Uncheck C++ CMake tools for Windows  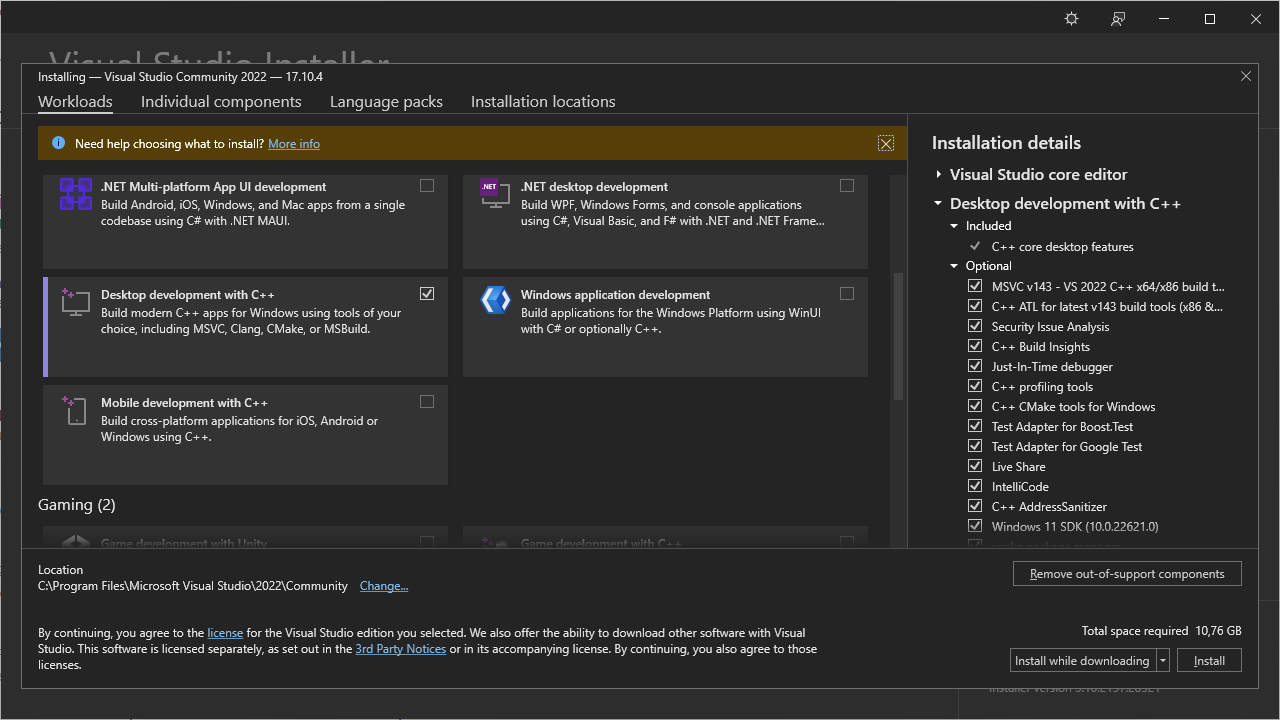coord(975,406)
